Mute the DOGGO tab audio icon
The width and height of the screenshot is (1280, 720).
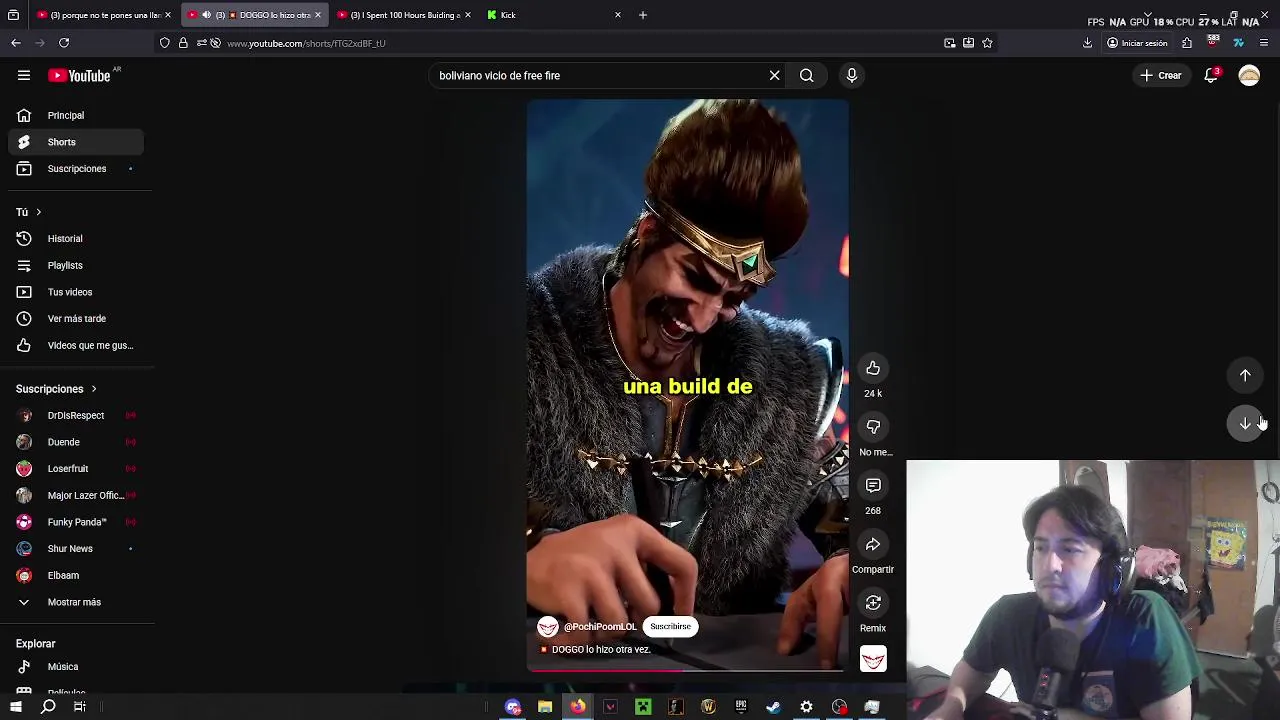pyautogui.click(x=206, y=15)
